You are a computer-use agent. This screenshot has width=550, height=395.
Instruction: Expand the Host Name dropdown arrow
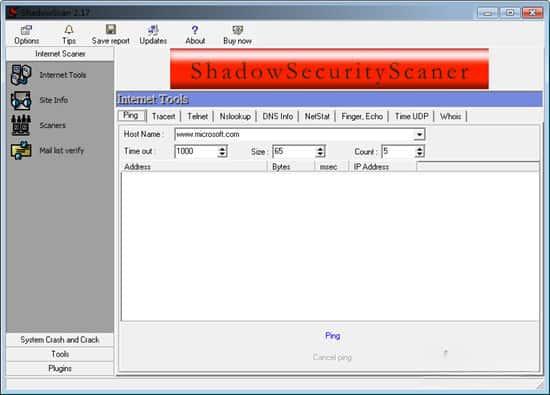coord(419,134)
